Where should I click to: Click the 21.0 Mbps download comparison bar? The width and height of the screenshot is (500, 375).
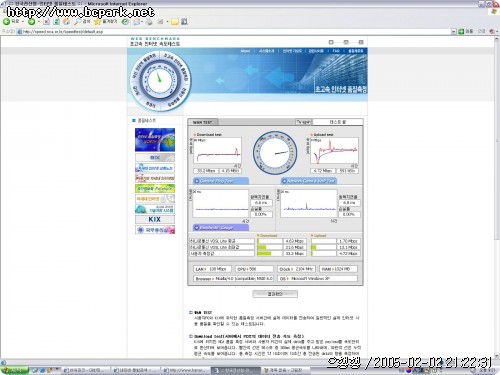tap(269, 247)
